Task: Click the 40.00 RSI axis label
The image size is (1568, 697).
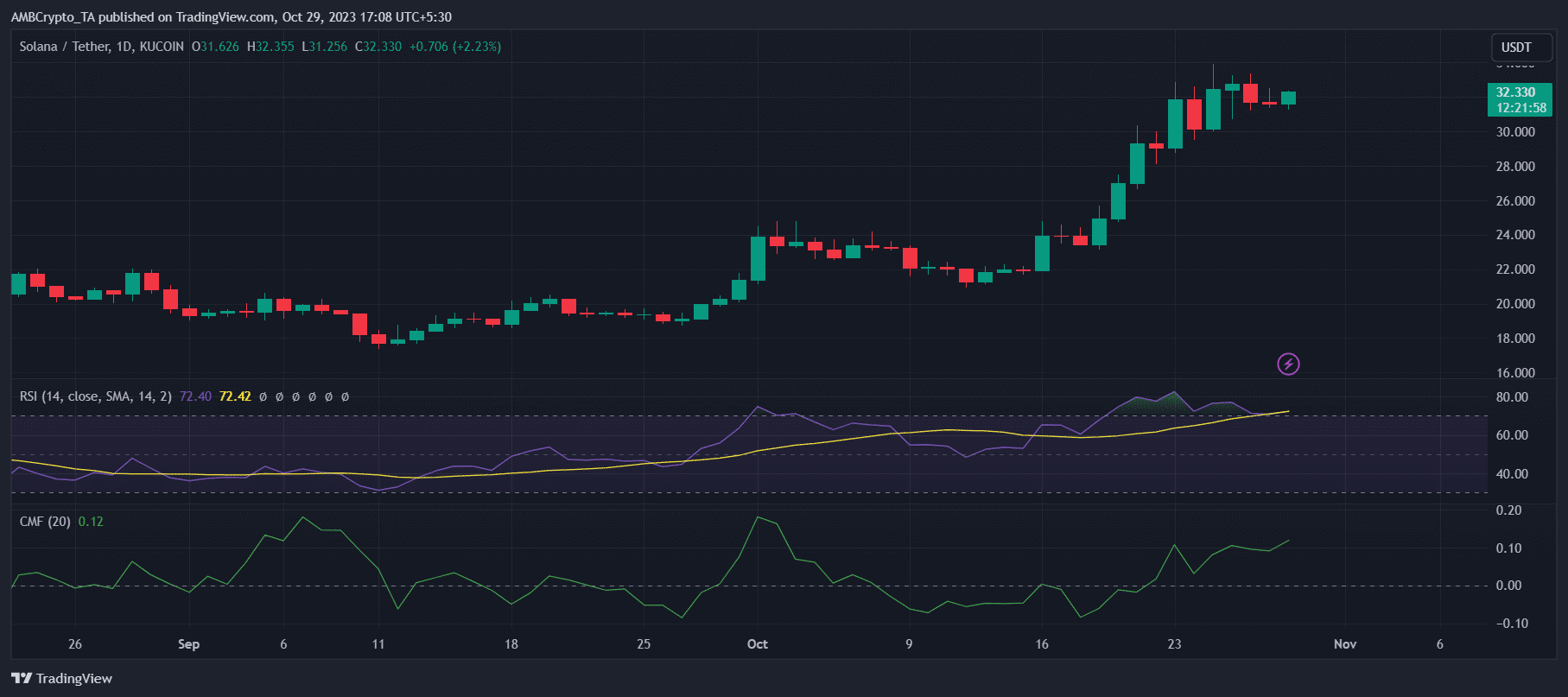Action: point(1512,474)
